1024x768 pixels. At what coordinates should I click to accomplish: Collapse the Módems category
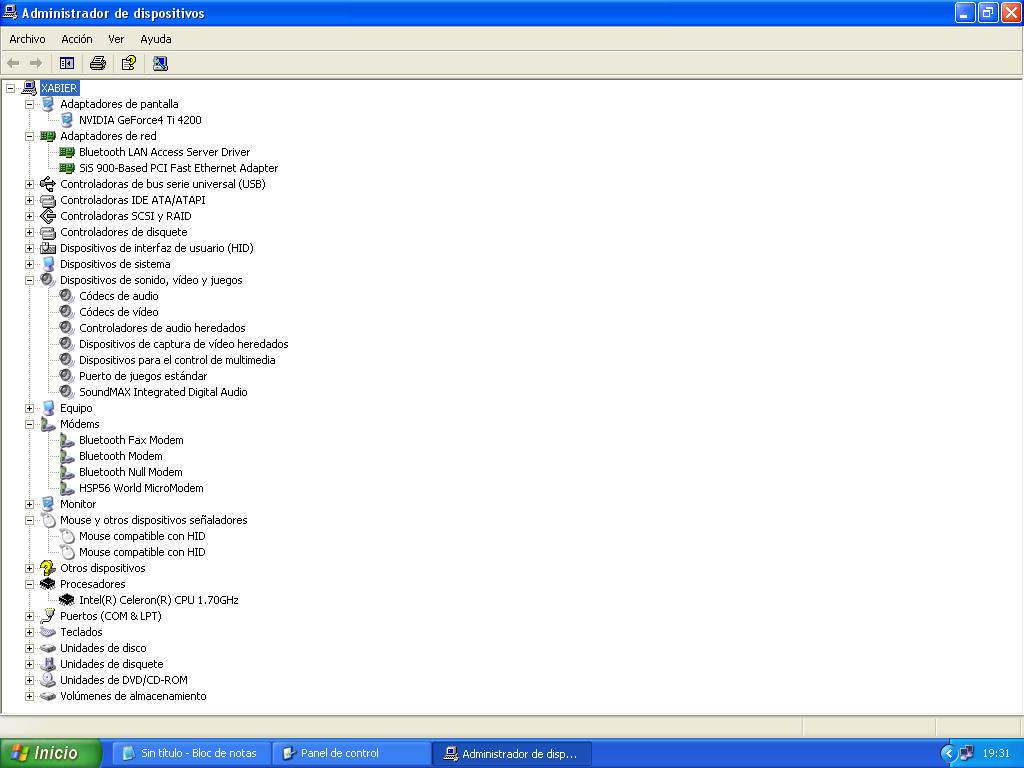point(29,424)
